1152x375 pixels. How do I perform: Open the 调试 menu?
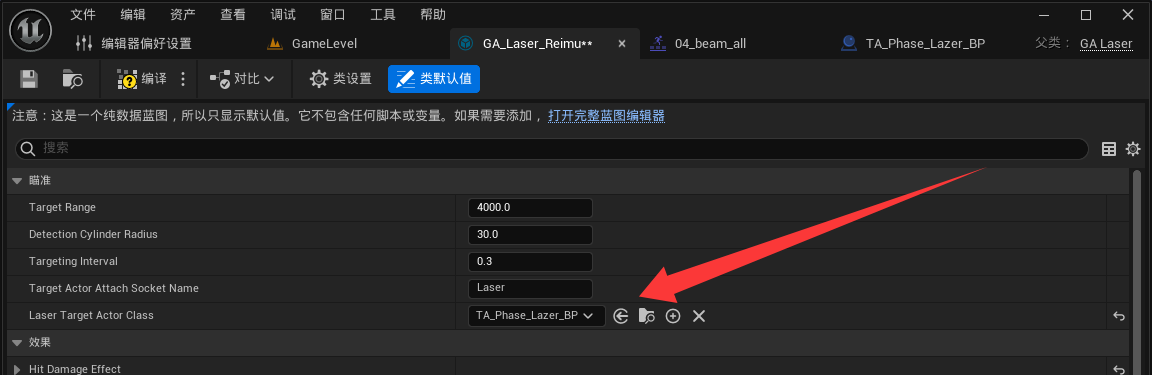coord(283,15)
